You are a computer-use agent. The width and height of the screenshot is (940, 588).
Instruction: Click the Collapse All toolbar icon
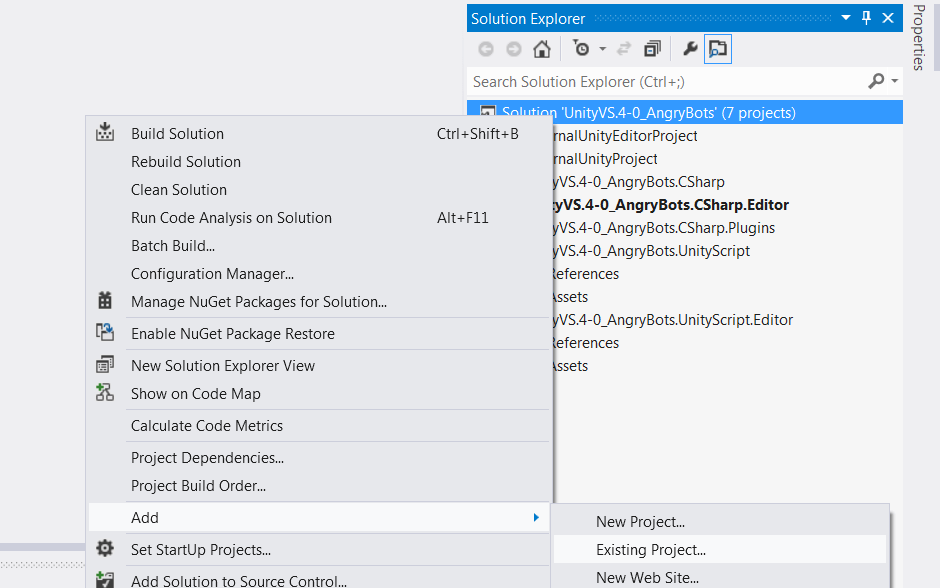point(651,48)
